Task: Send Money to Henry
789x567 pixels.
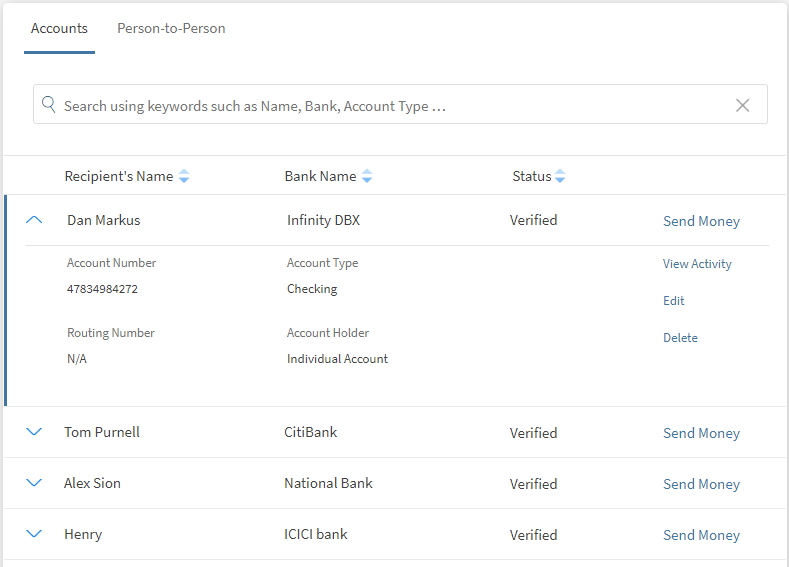Action: point(701,535)
